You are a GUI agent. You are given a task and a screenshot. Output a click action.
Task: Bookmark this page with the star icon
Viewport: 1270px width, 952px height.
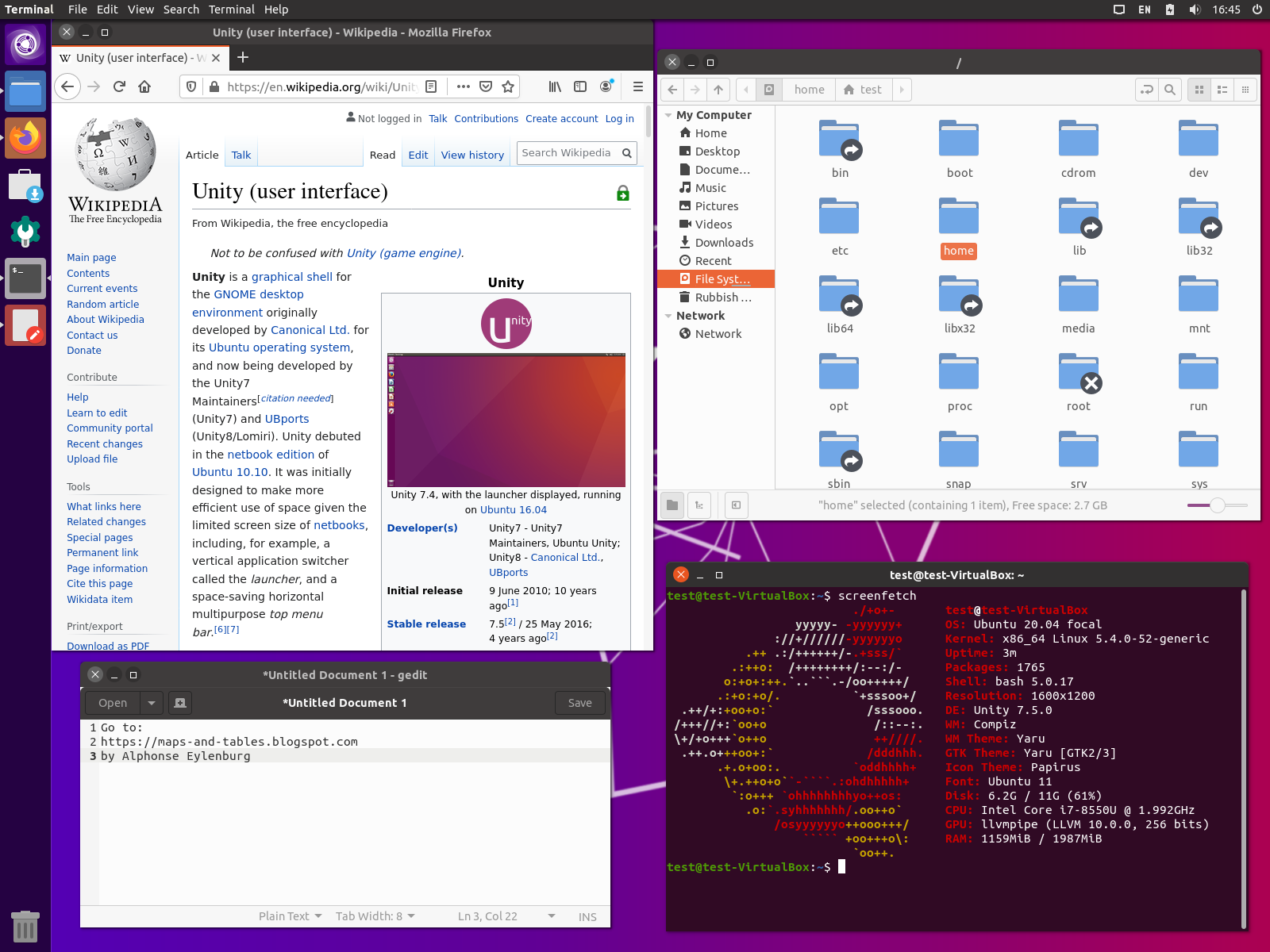(508, 86)
